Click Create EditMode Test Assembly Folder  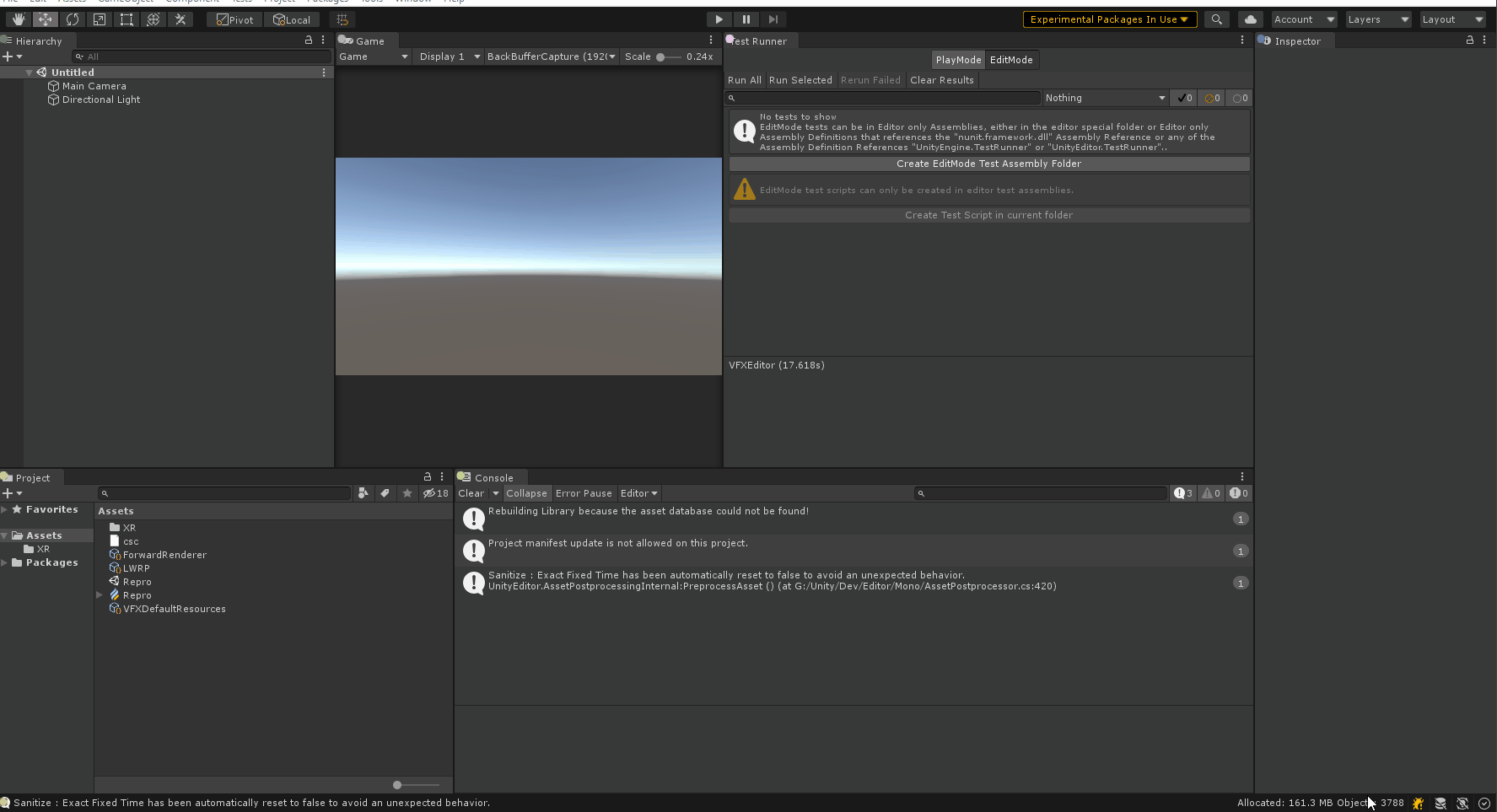(x=989, y=164)
